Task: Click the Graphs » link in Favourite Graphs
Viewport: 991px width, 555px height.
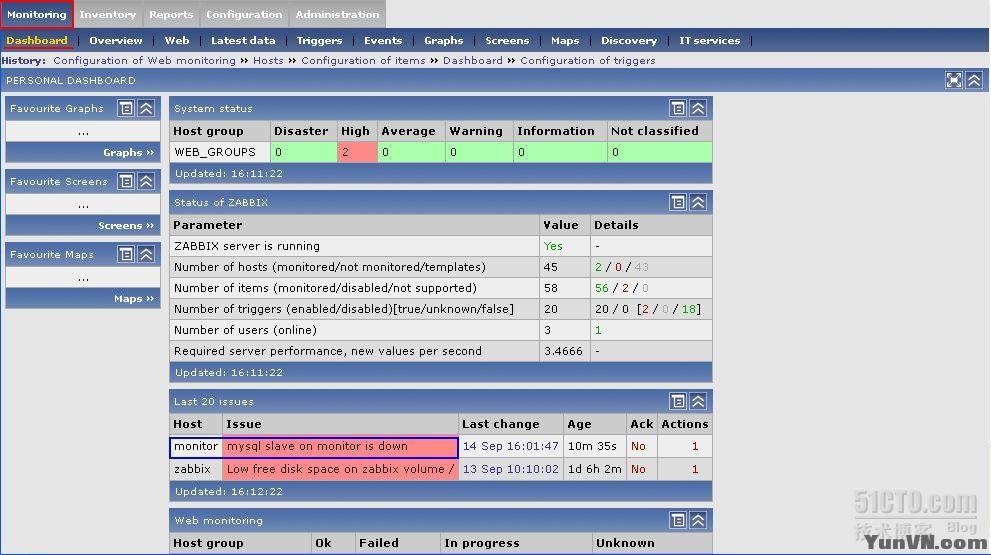Action: pos(128,152)
